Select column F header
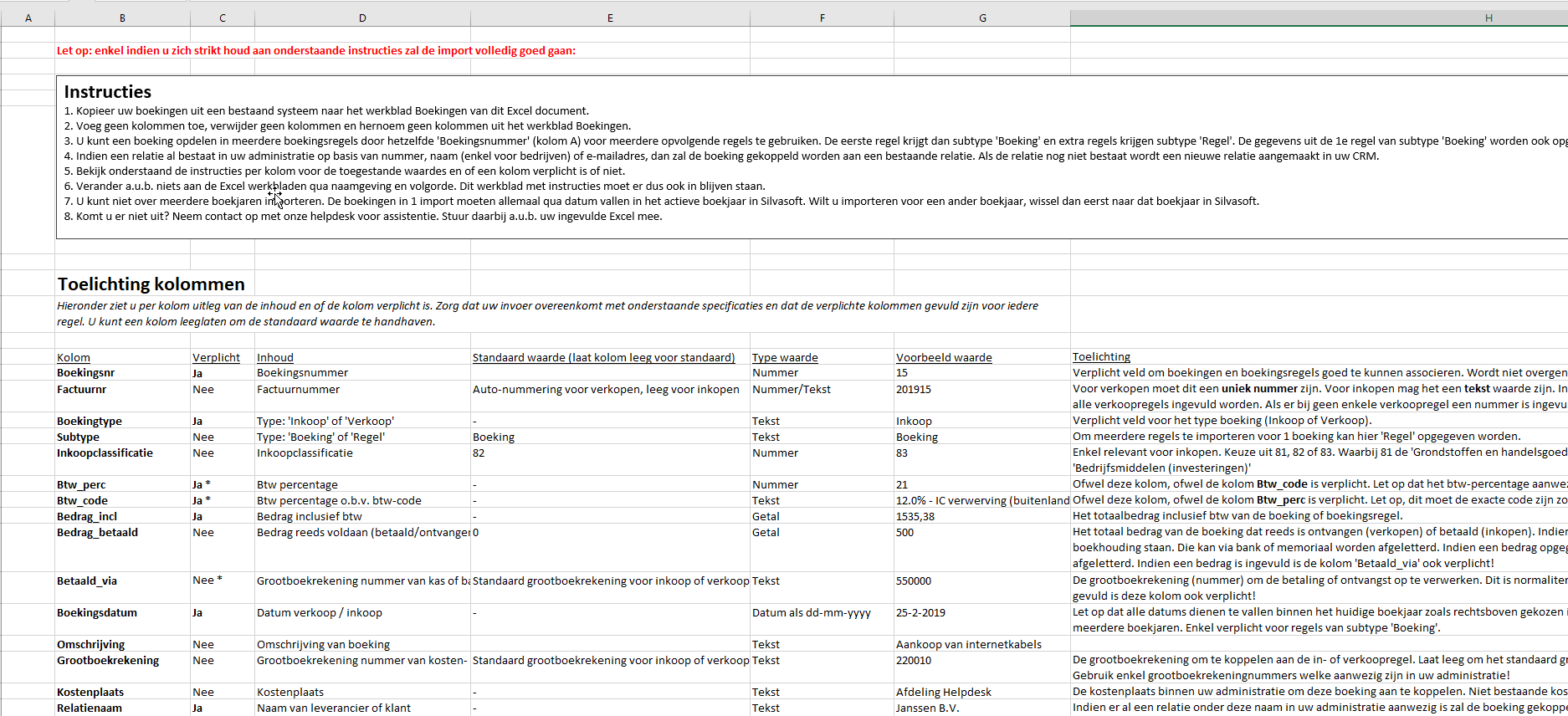Image resolution: width=1568 pixels, height=716 pixels. (x=822, y=18)
